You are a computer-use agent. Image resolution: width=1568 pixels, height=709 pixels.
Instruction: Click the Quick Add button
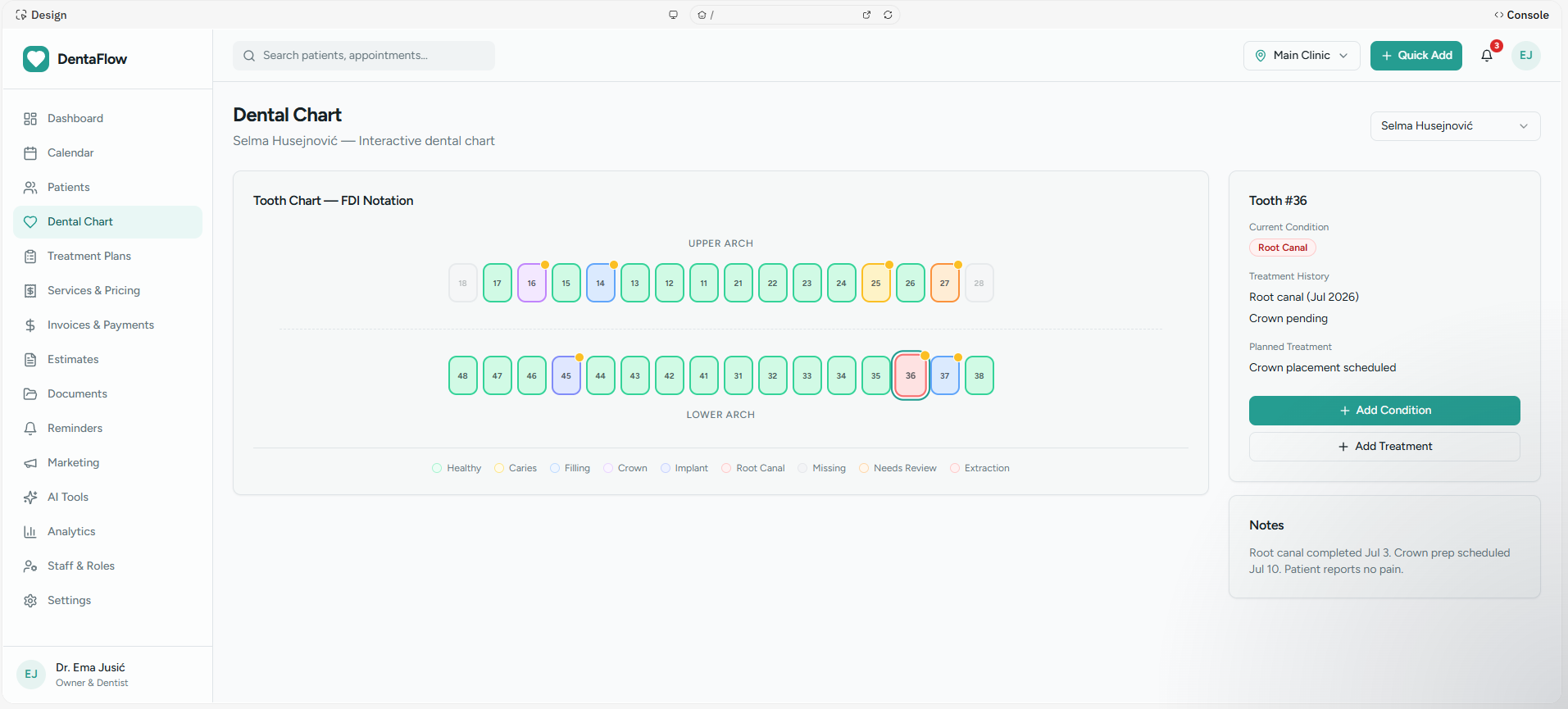pyautogui.click(x=1416, y=56)
